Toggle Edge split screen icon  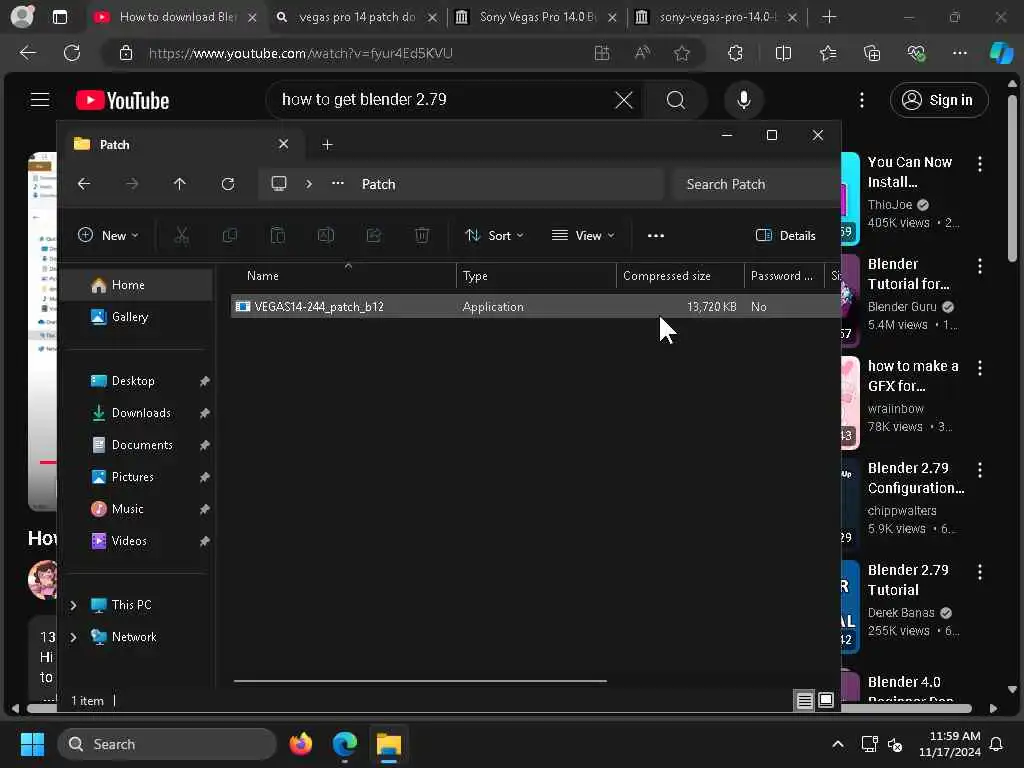click(783, 53)
